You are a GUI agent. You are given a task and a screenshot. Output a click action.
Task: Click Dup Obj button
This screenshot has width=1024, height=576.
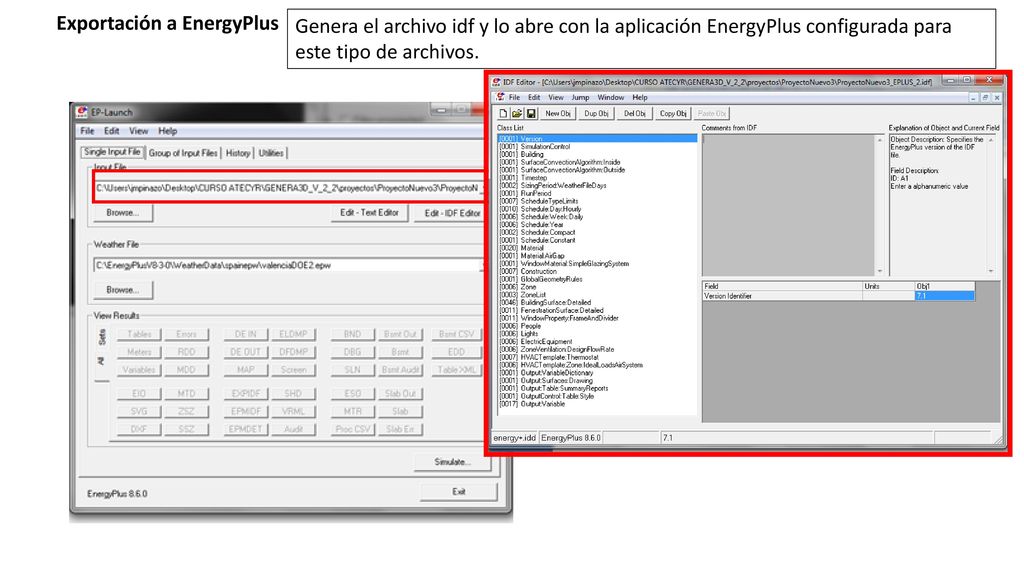point(596,114)
